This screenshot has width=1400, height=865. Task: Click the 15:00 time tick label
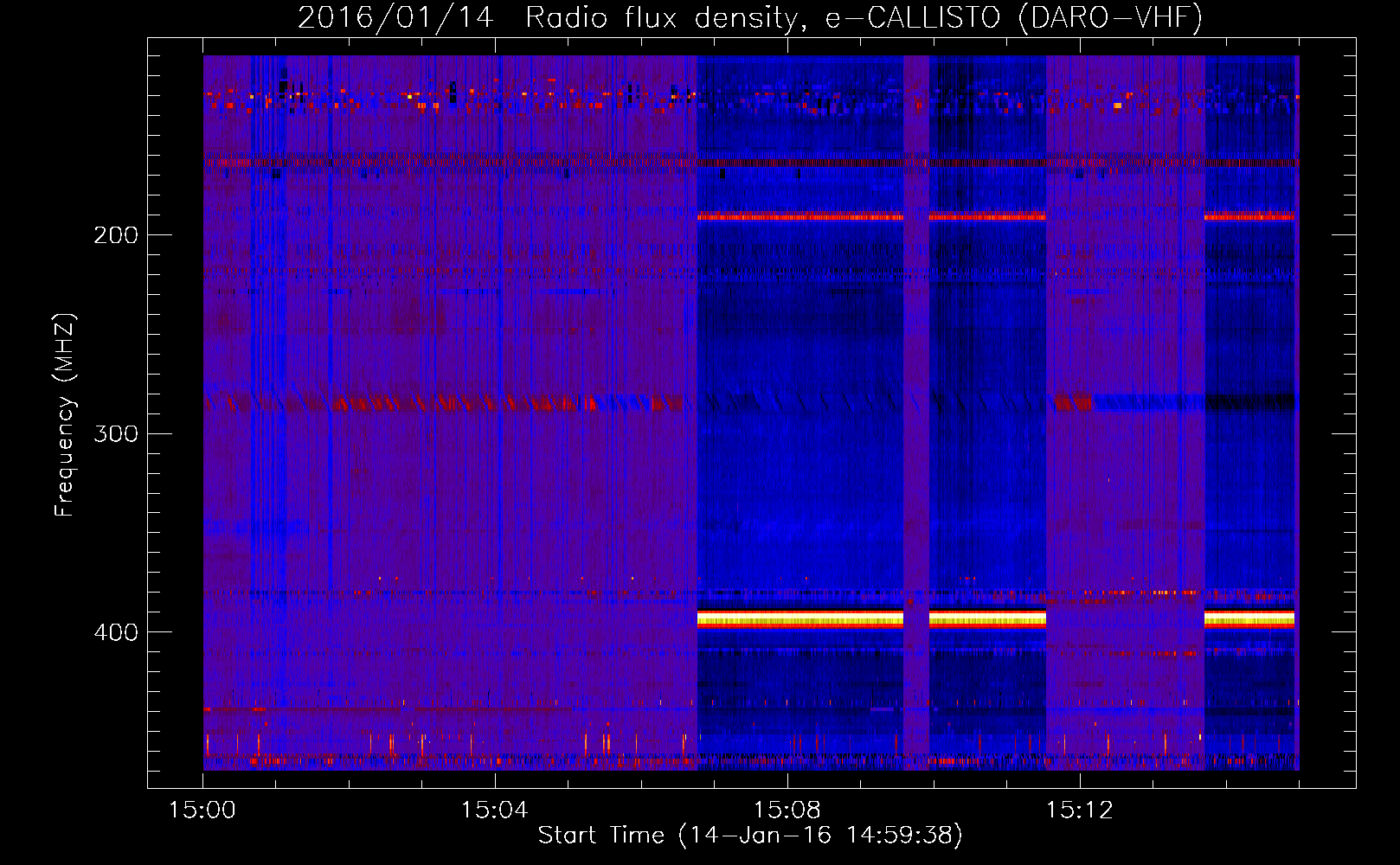coord(202,811)
